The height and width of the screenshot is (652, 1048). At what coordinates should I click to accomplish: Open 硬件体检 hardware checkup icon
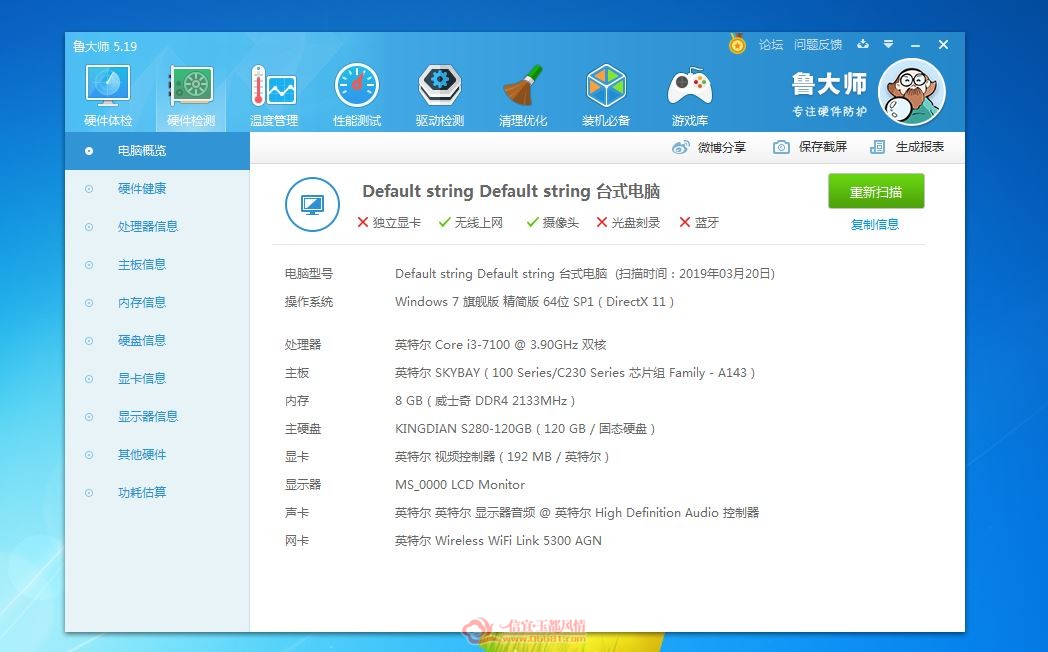[x=108, y=86]
